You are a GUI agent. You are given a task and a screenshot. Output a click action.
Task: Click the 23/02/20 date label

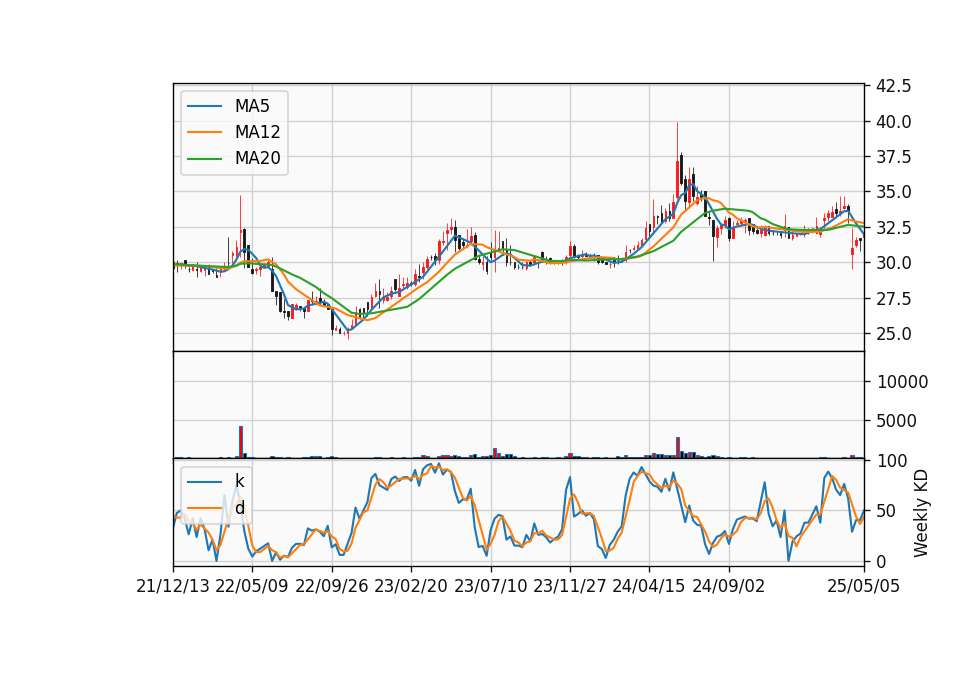(411, 587)
